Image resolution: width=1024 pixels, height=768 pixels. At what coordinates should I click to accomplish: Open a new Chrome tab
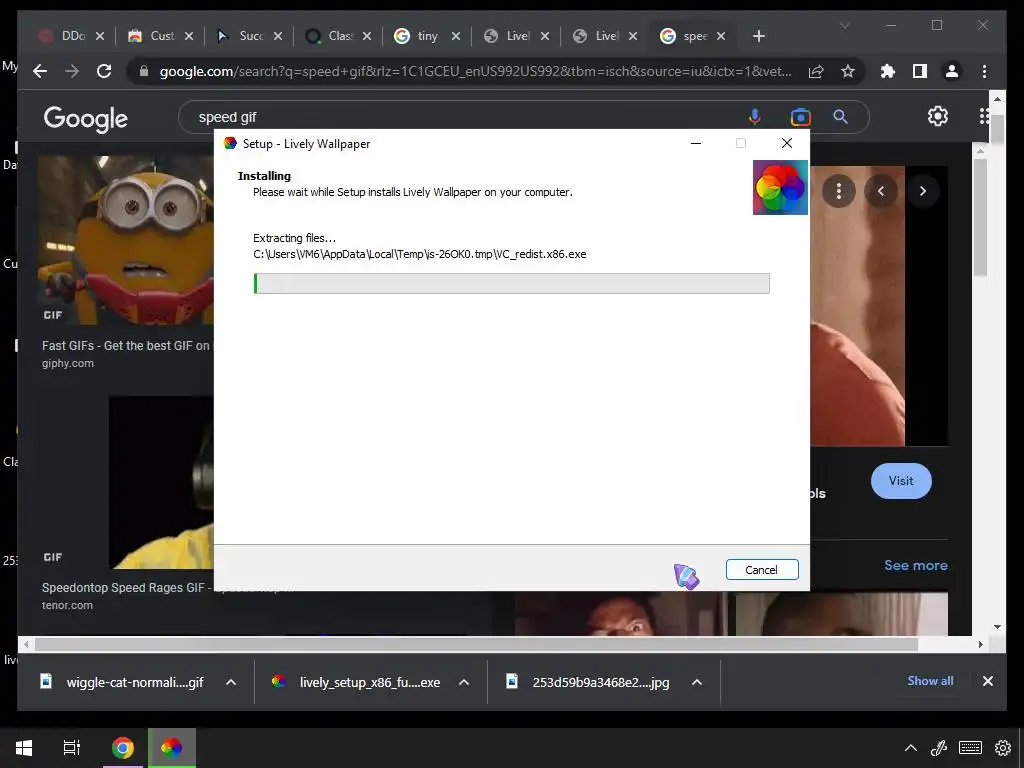[x=758, y=36]
